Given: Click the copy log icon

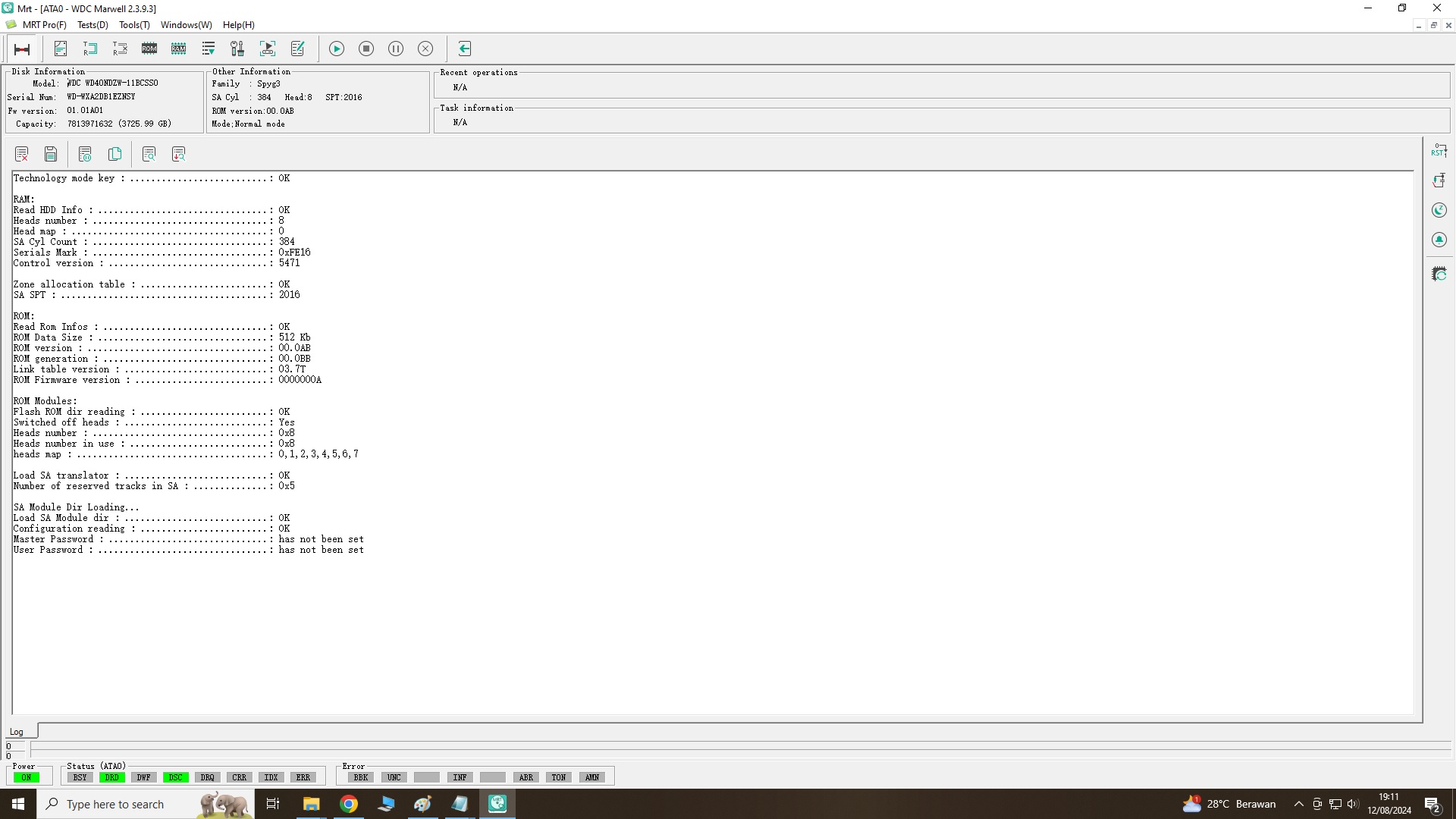Looking at the screenshot, I should coord(115,155).
